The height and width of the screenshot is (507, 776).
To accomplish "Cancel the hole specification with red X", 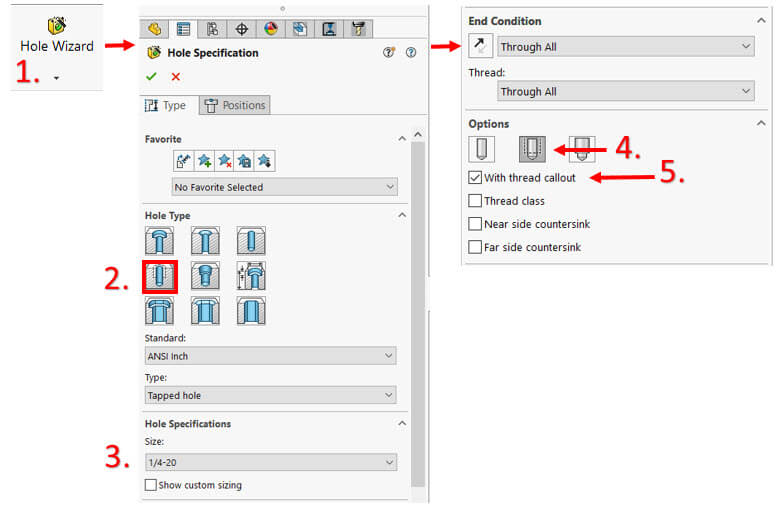I will (176, 77).
